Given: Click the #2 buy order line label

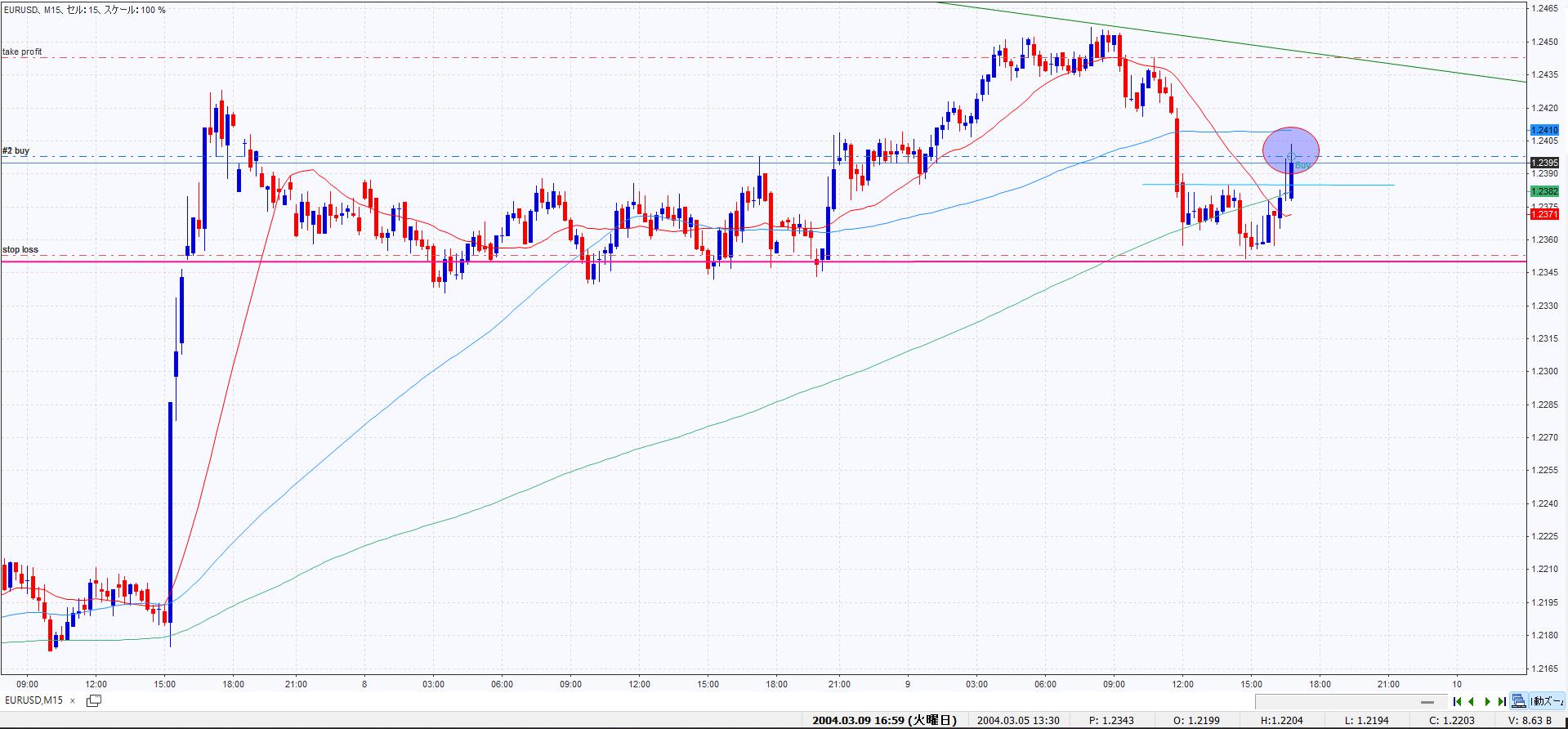Looking at the screenshot, I should point(16,151).
